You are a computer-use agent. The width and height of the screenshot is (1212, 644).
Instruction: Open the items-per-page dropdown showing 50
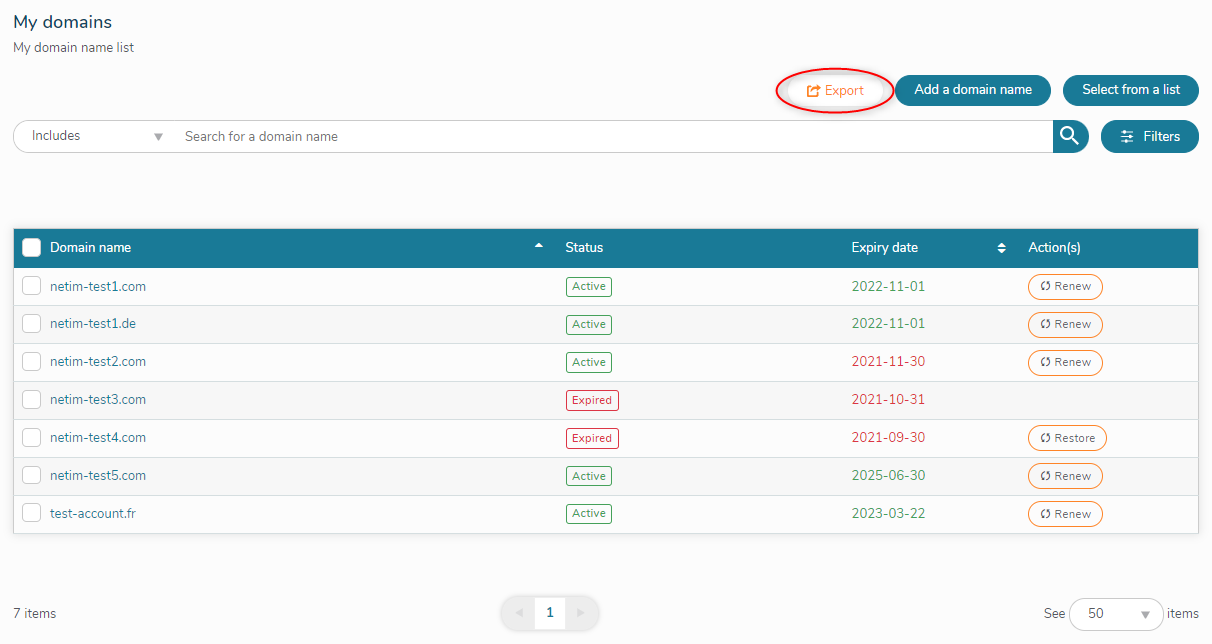[x=1116, y=613]
